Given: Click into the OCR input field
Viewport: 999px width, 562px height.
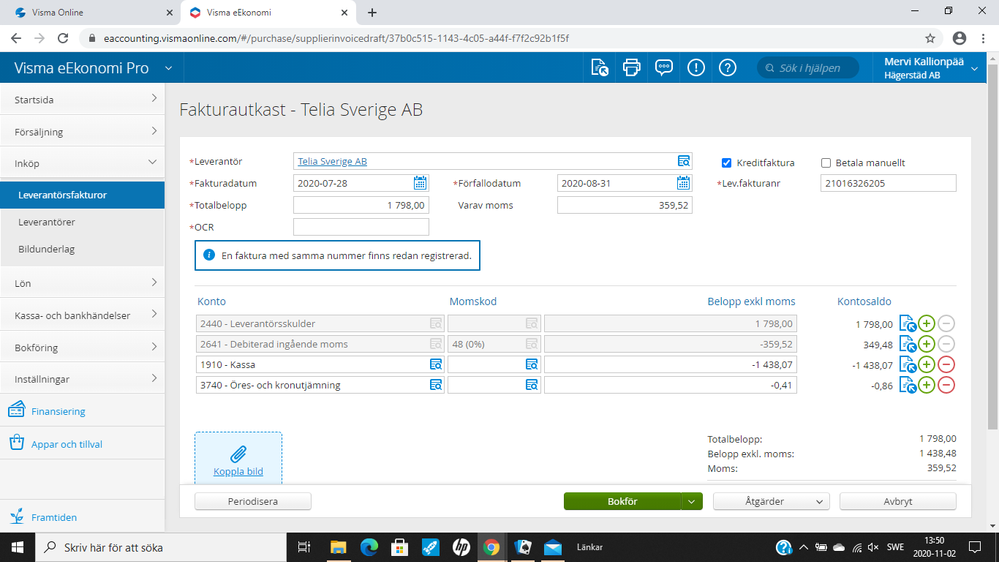Looking at the screenshot, I should click(x=361, y=227).
